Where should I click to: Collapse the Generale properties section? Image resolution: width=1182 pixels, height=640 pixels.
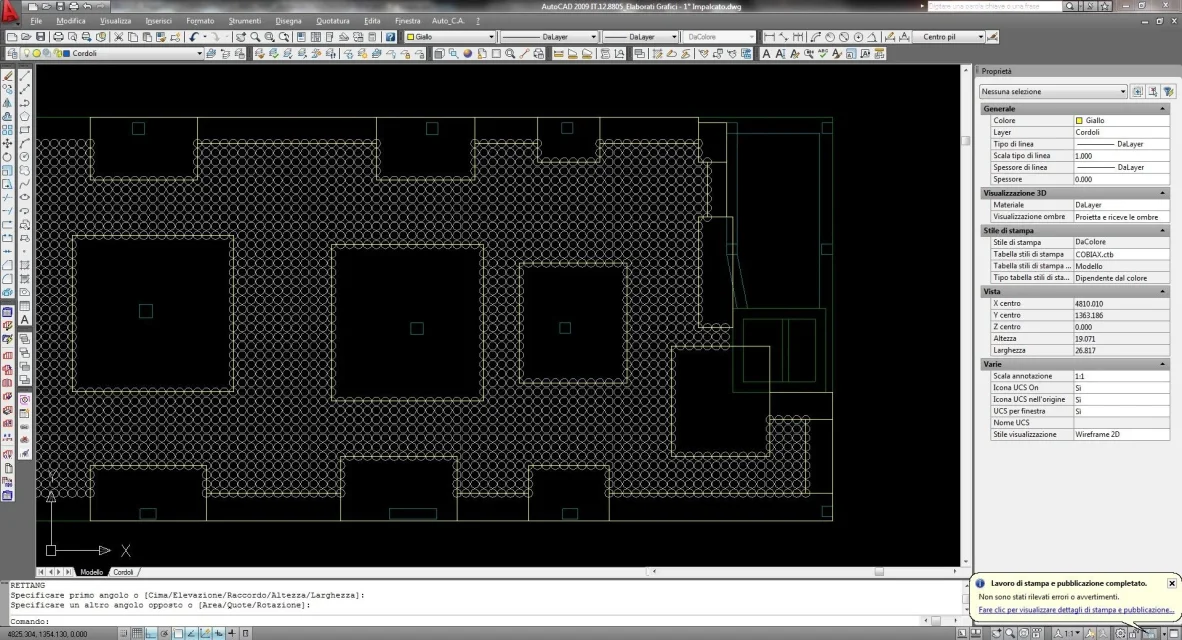(1162, 109)
